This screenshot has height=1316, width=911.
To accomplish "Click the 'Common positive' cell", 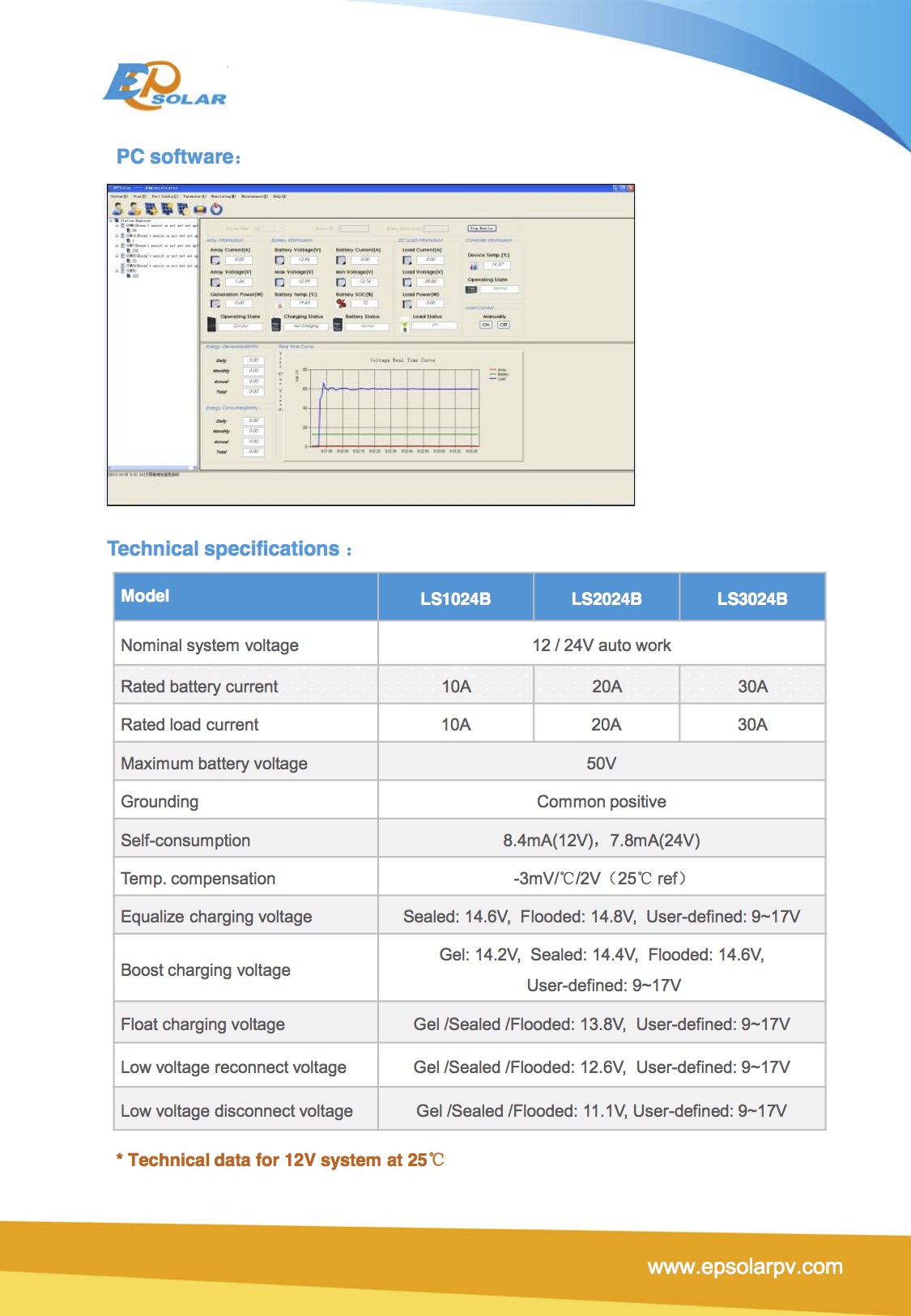I will tap(602, 802).
